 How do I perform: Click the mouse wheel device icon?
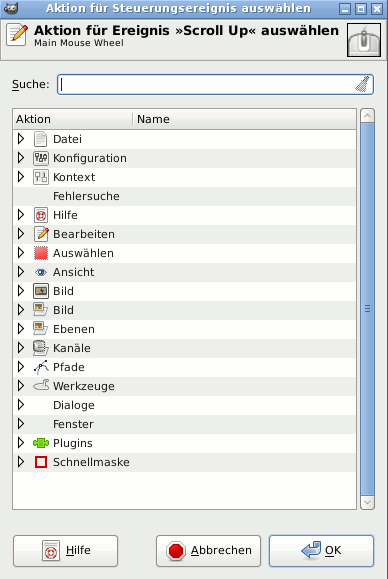coord(364,40)
